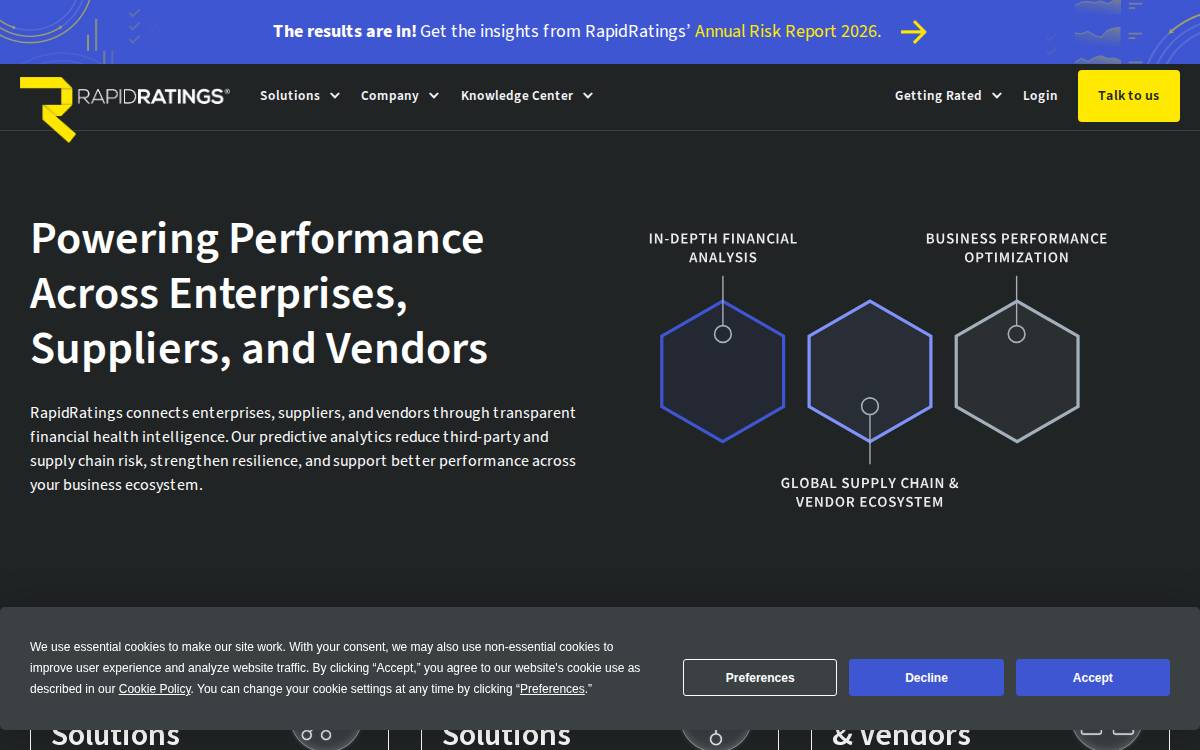Open cookie Preferences button
1200x750 pixels.
760,678
